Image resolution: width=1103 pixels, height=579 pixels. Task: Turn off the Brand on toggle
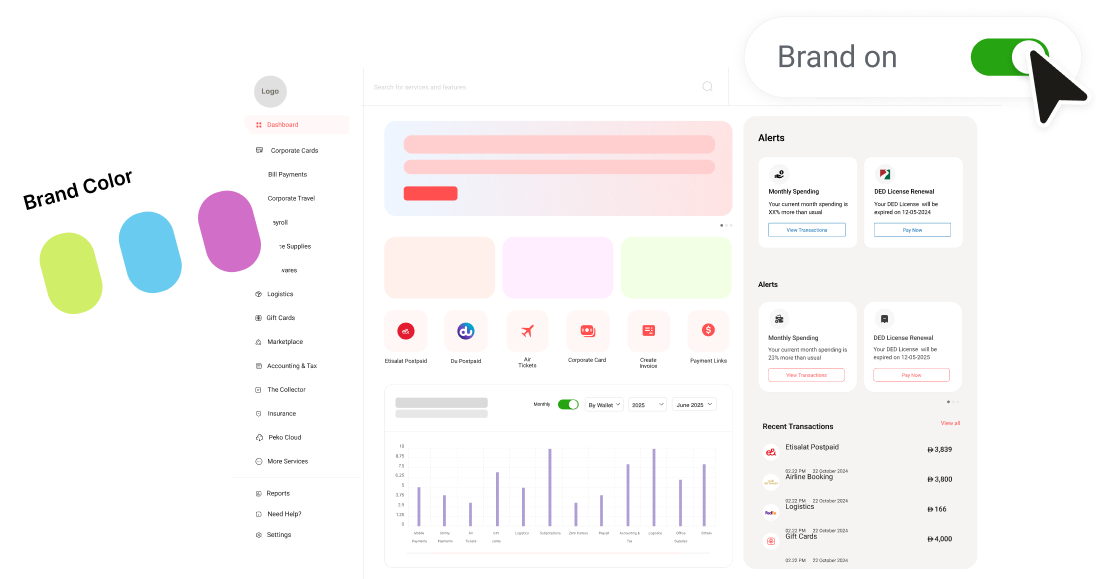(x=1009, y=57)
